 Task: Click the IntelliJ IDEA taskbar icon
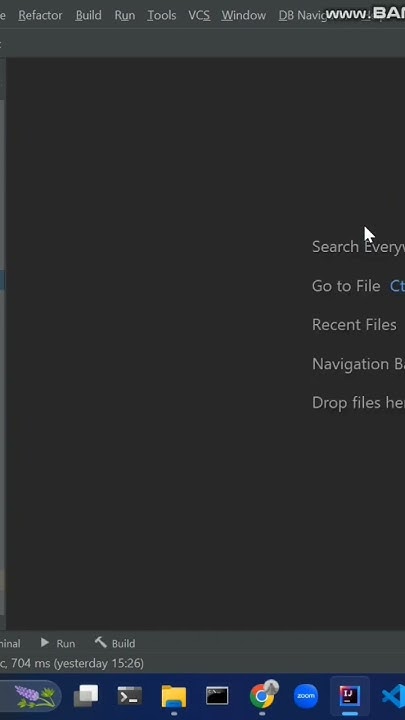coord(350,696)
